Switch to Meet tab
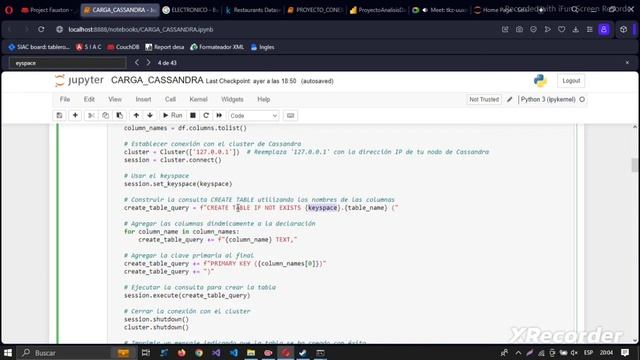Viewport: 640px width, 360px height. [440, 10]
